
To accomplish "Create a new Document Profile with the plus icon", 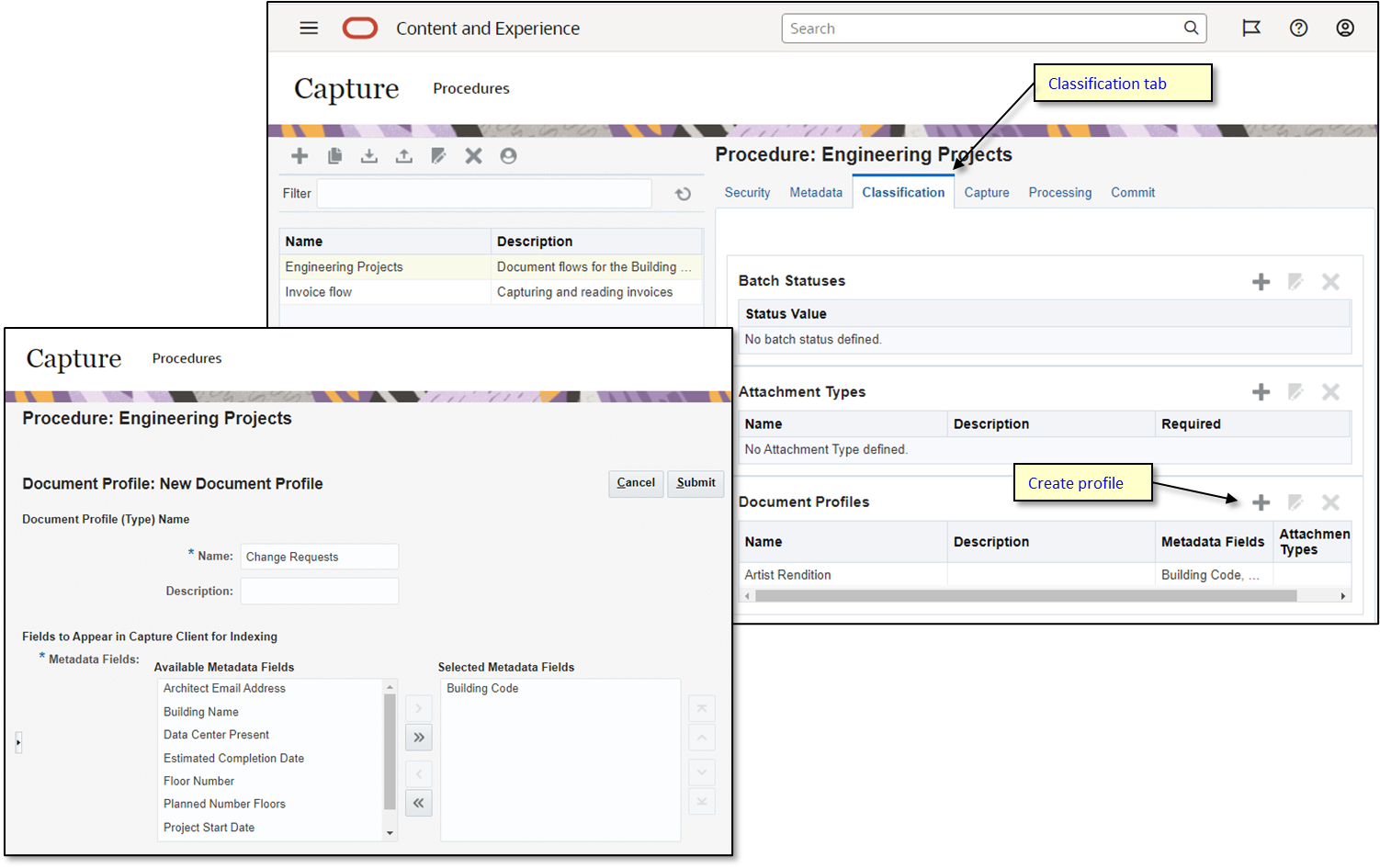I will (1260, 502).
